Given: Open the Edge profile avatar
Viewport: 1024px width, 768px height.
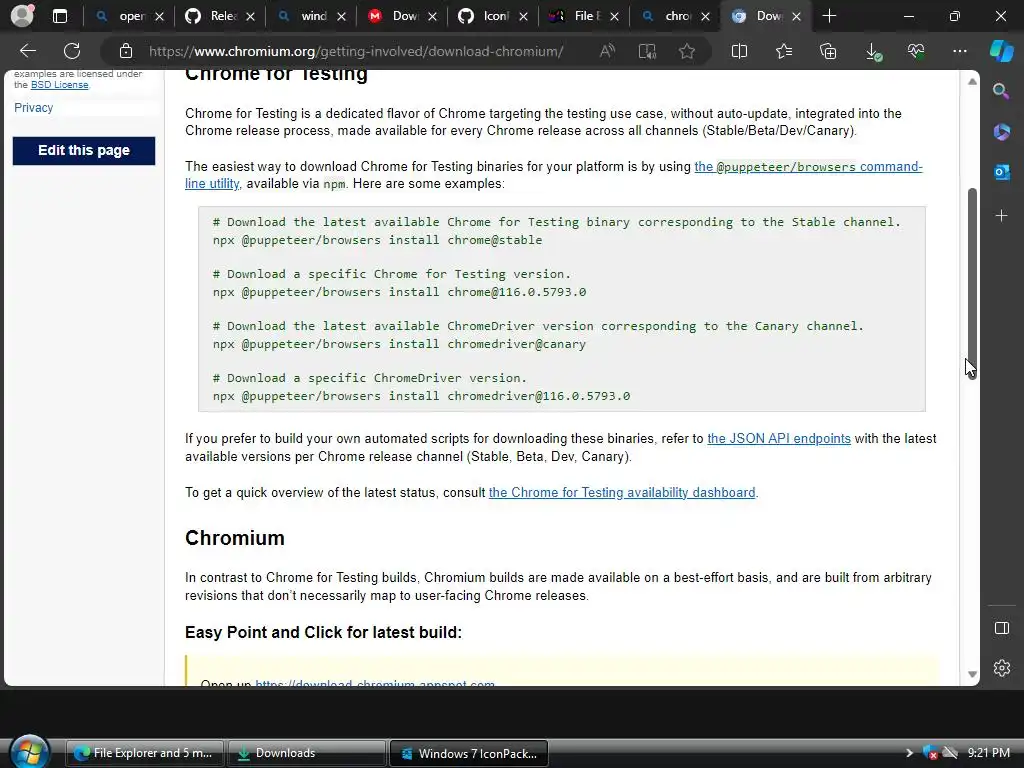Looking at the screenshot, I should click(22, 16).
